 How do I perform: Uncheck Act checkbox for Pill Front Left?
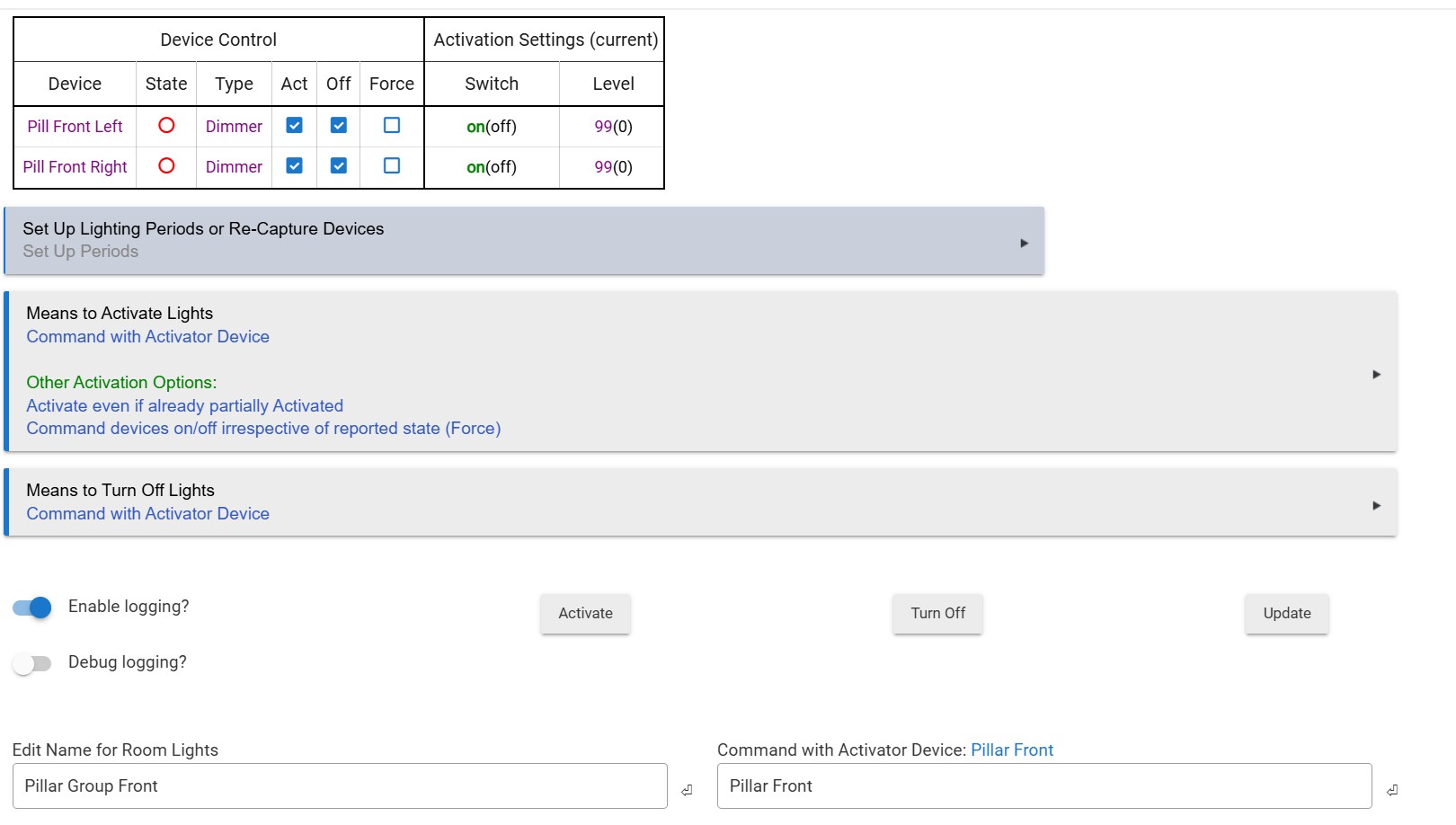pyautogui.click(x=294, y=126)
